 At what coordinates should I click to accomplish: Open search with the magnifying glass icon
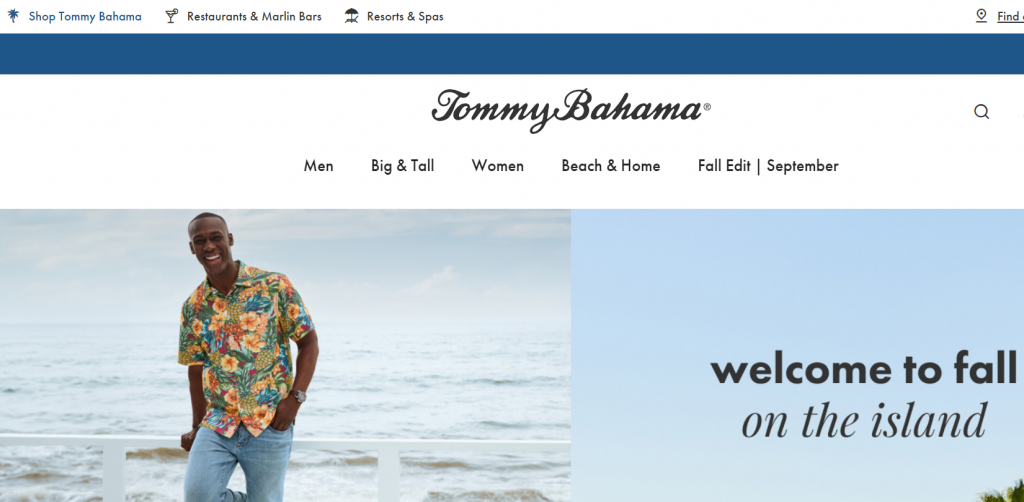(x=982, y=112)
